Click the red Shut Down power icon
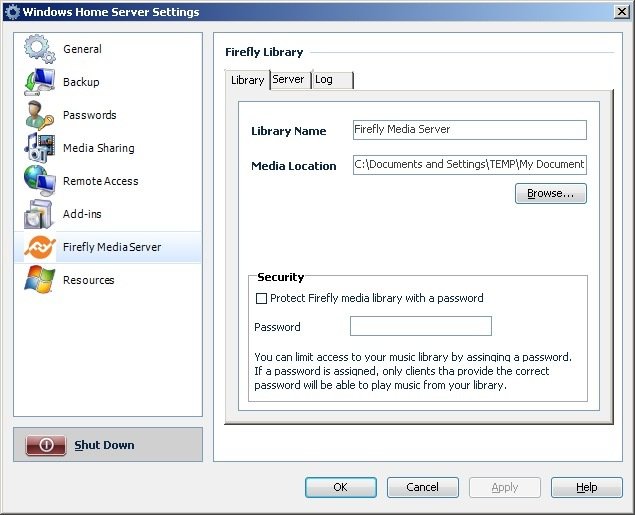 tap(46, 445)
